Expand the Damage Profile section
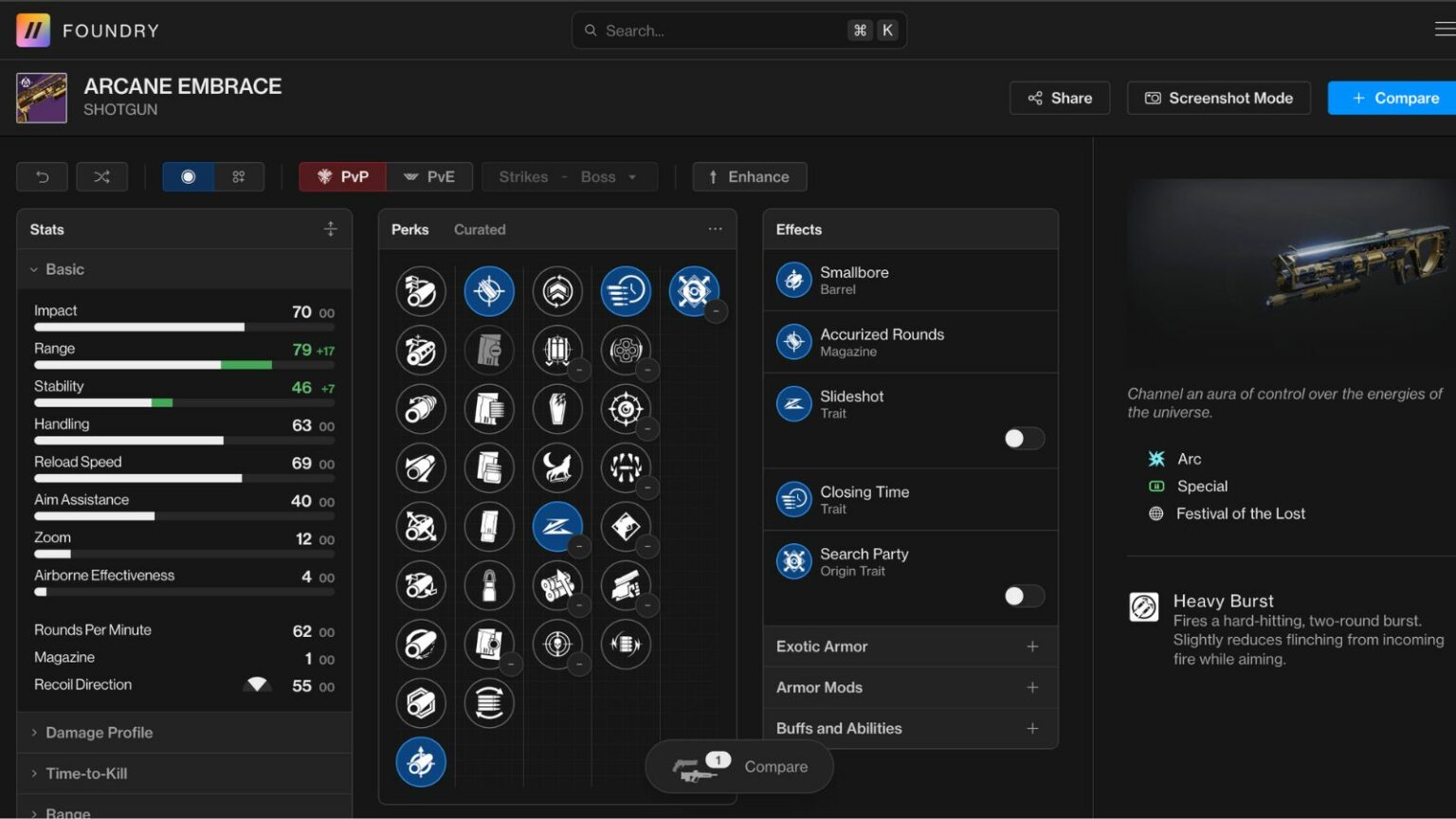Viewport: 1456px width, 819px height. click(99, 733)
